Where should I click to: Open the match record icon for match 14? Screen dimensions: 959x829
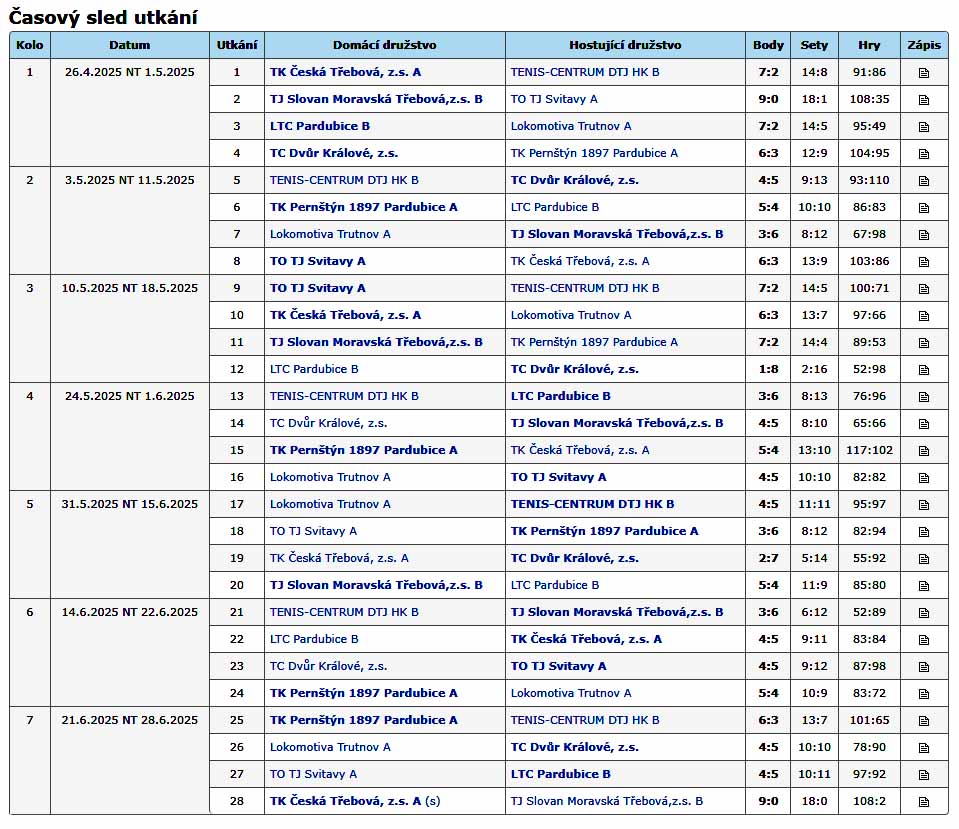point(924,423)
